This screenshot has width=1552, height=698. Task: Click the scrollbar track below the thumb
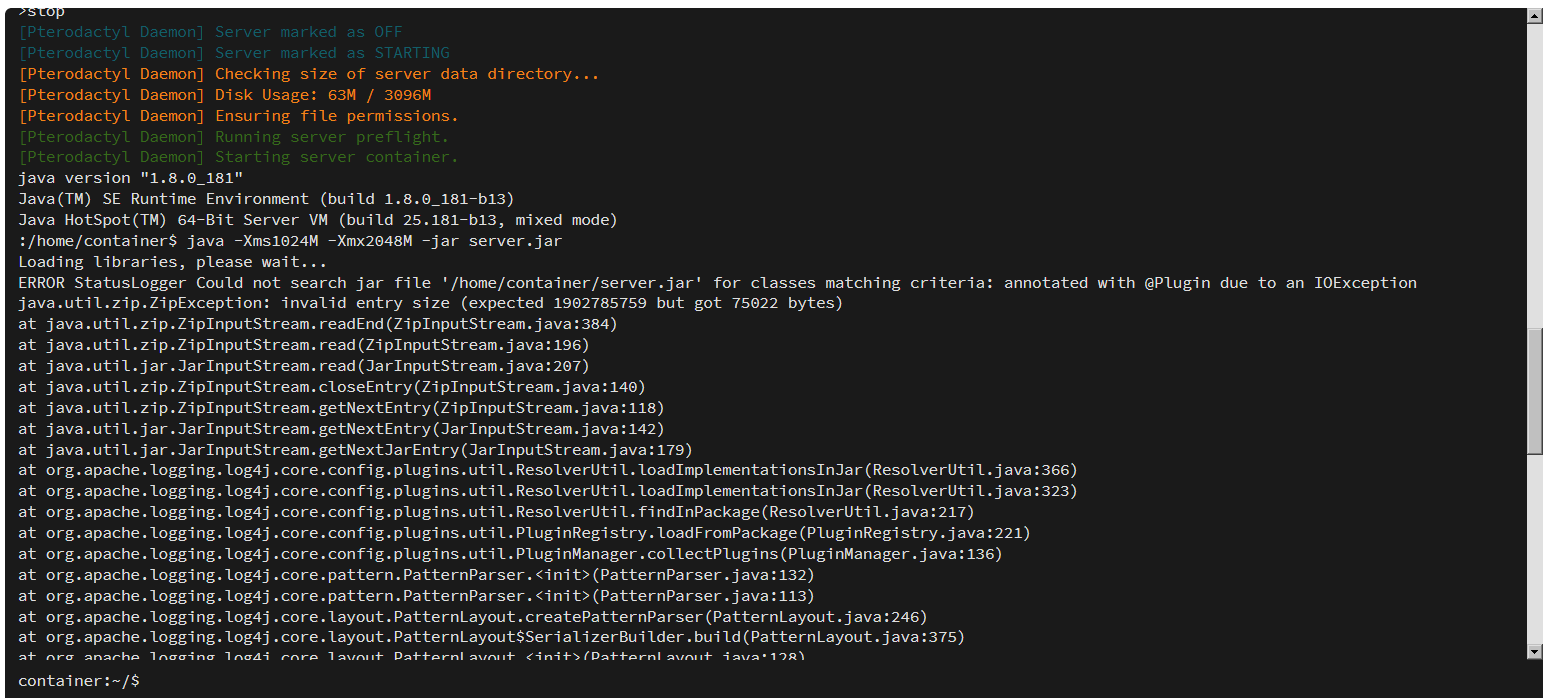1535,550
